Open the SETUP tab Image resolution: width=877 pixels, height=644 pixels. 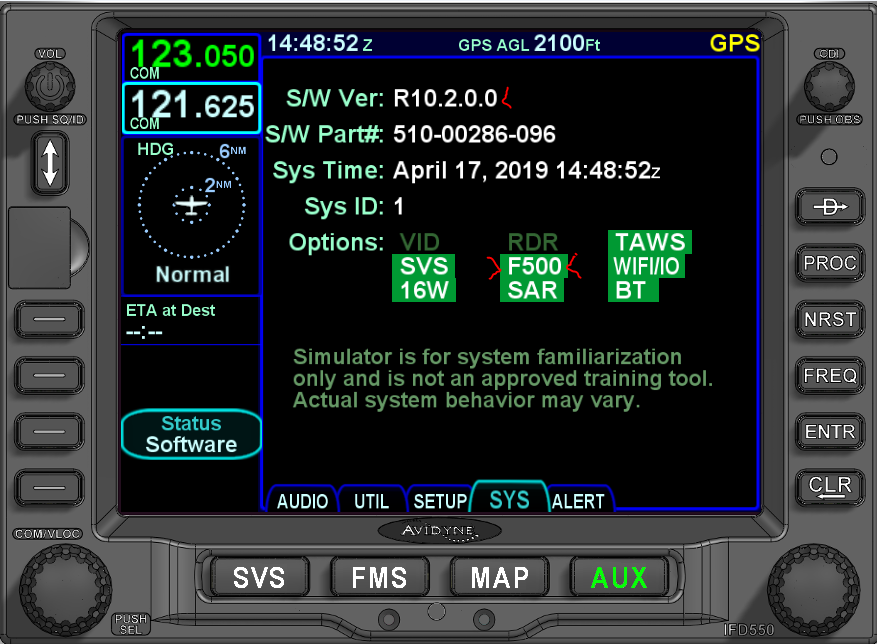click(440, 499)
